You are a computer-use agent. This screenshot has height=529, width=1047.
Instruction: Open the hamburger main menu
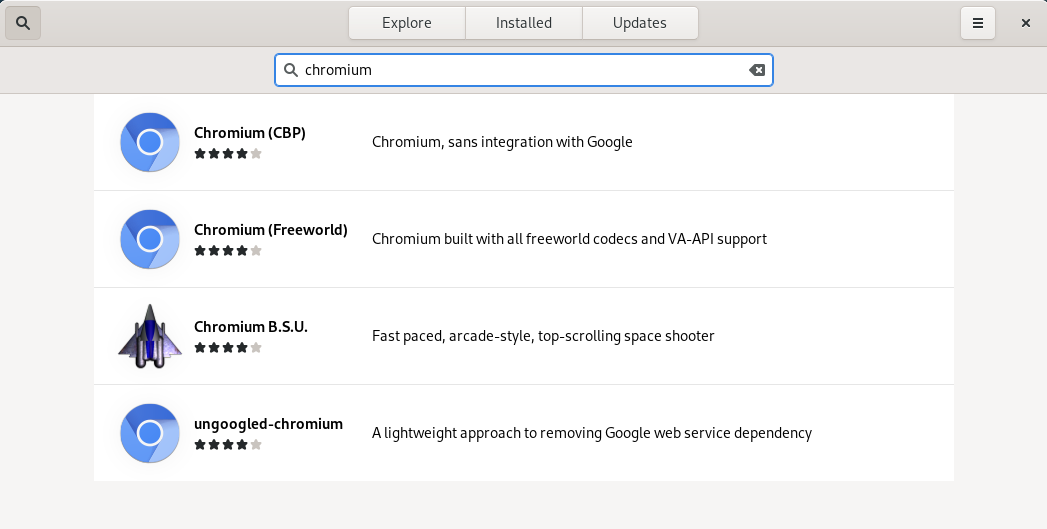[978, 23]
